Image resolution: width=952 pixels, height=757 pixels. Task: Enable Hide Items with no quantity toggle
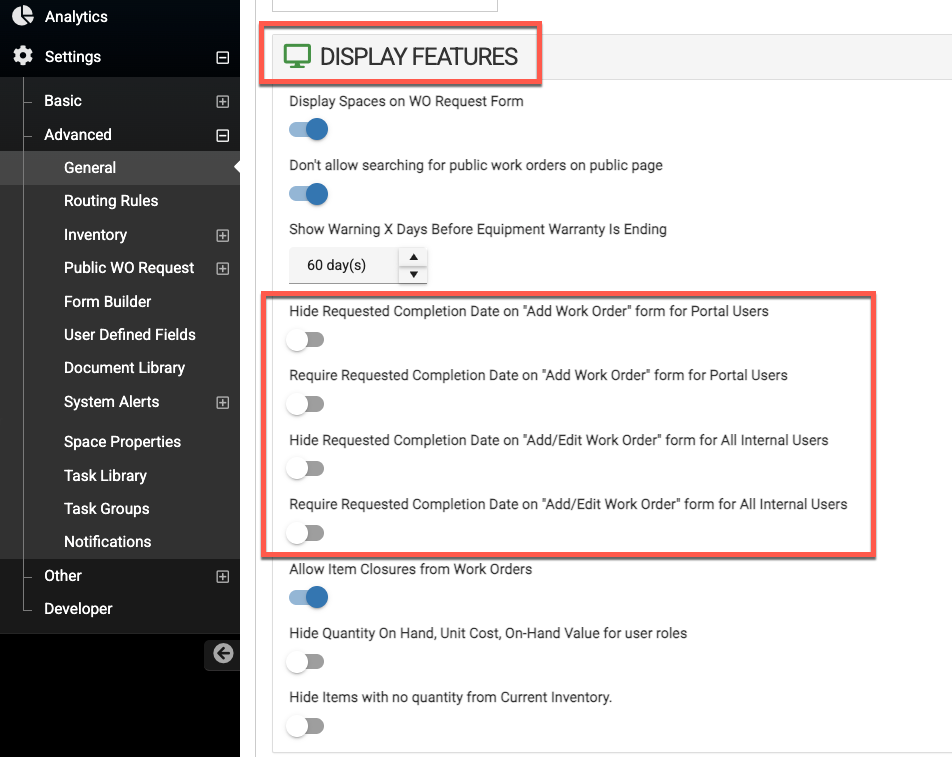tap(306, 726)
